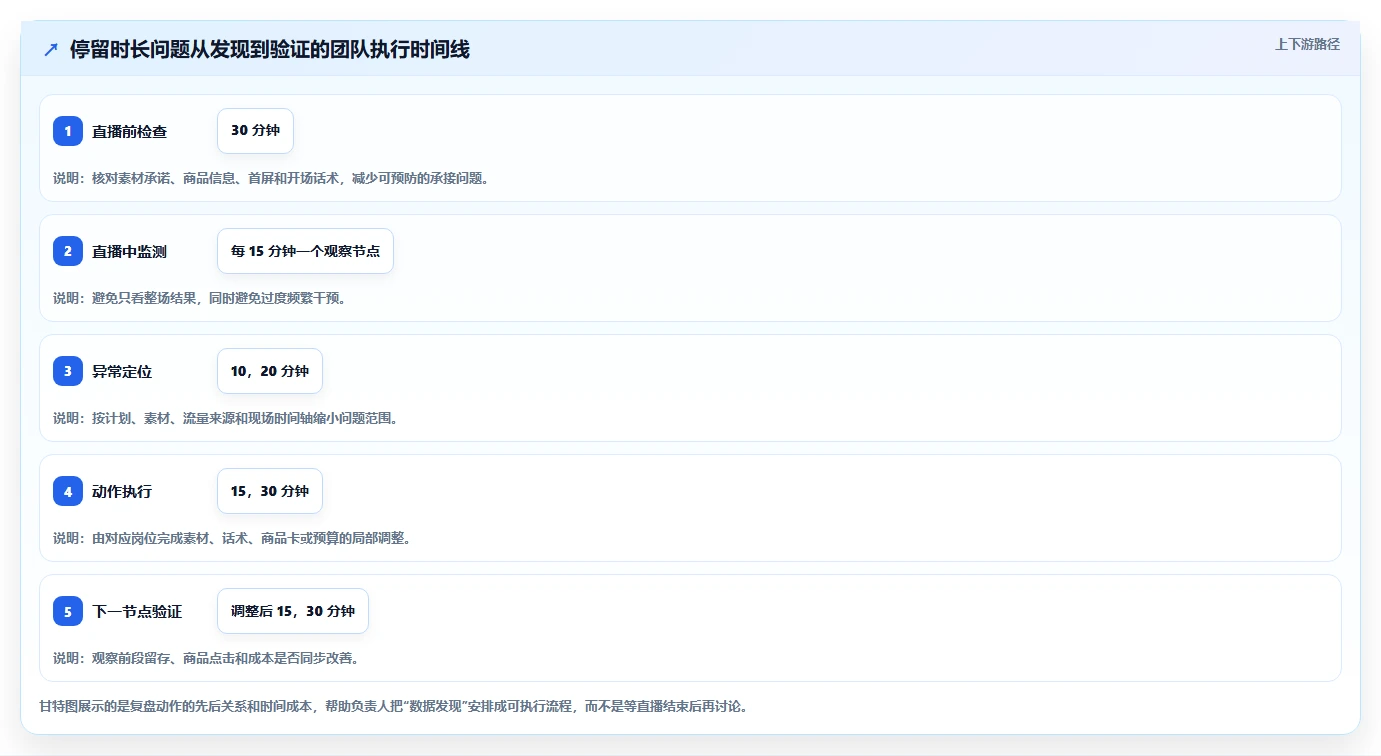Click step number badge 5
The width and height of the screenshot is (1381, 756).
[x=68, y=611]
